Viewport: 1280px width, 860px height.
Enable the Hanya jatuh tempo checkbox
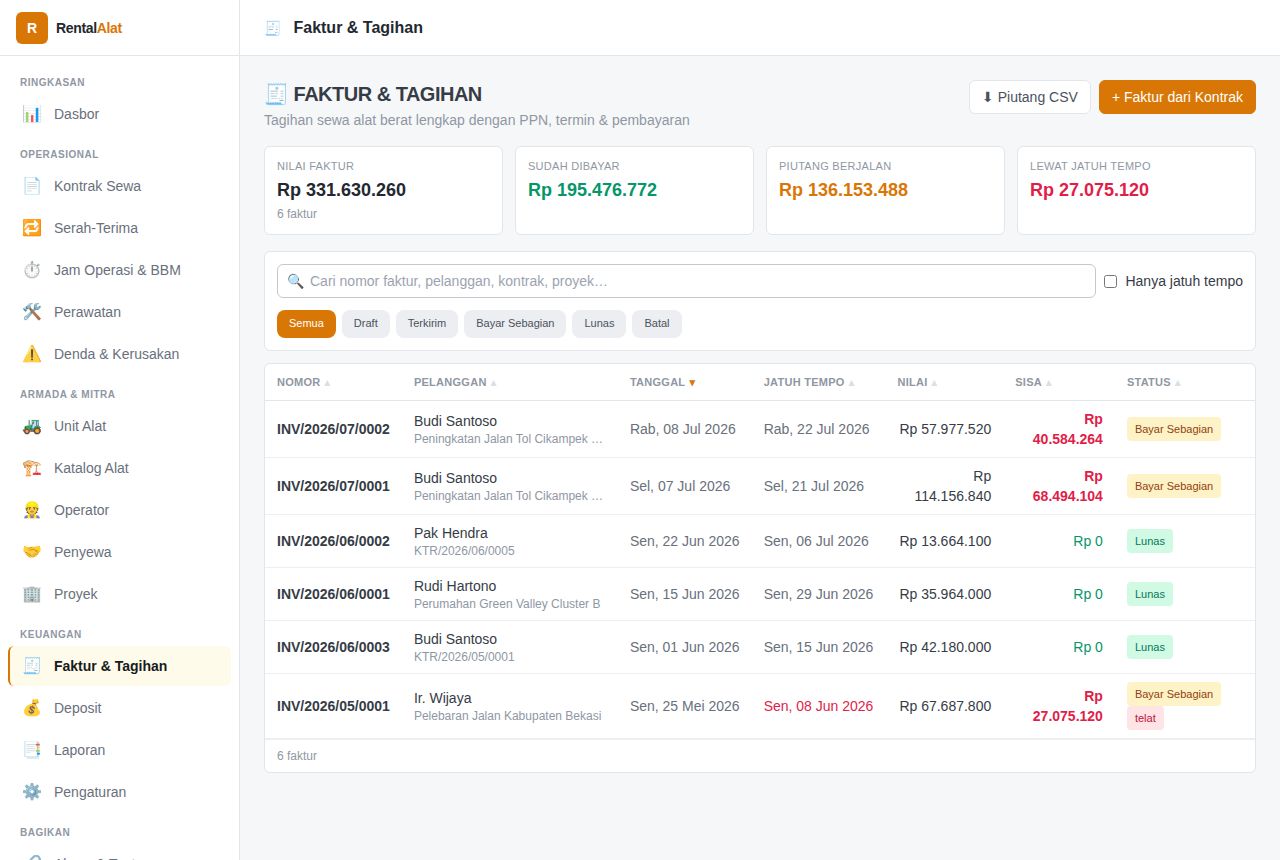click(x=1110, y=281)
